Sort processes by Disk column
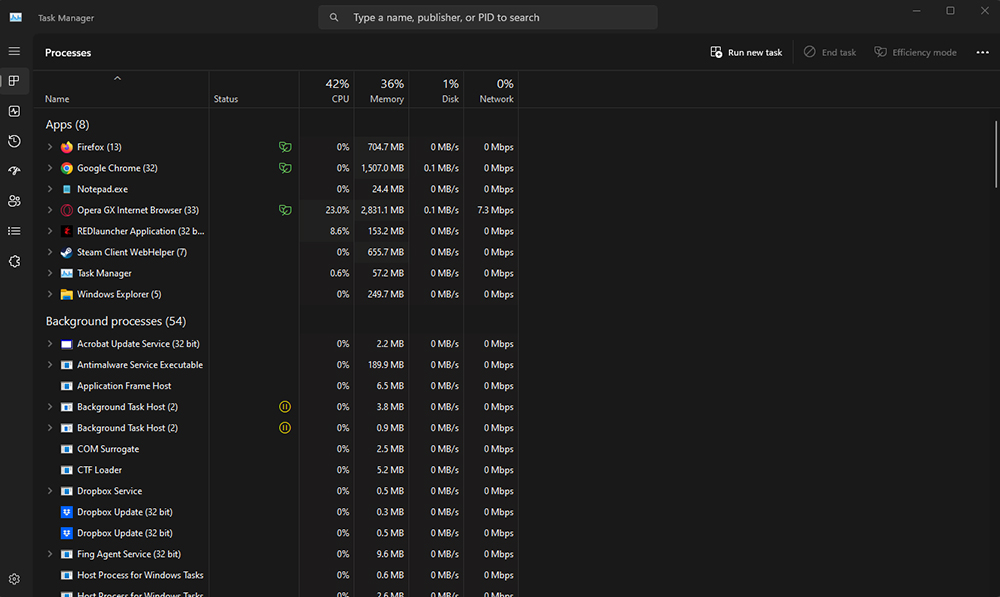The width and height of the screenshot is (1000, 597). pyautogui.click(x=436, y=90)
